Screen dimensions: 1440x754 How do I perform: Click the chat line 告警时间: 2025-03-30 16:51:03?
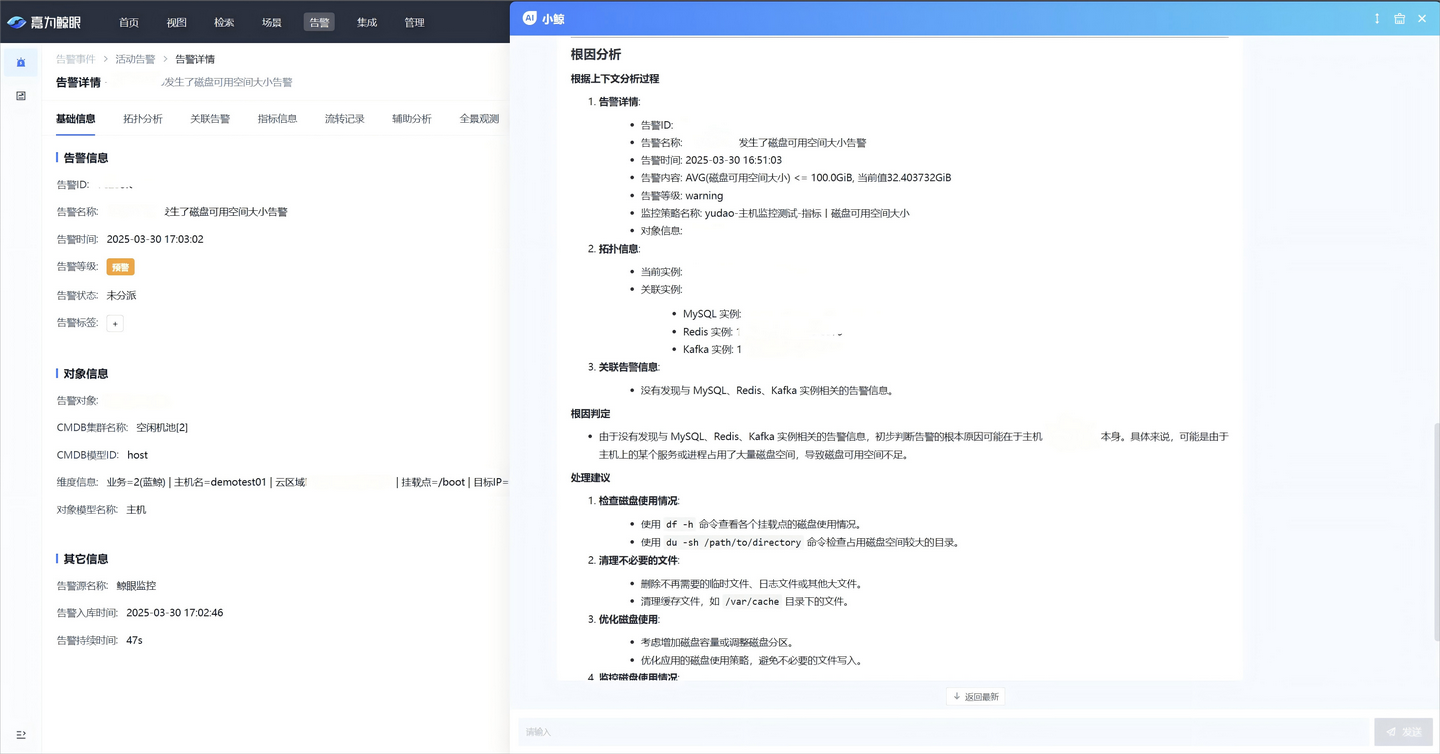(x=711, y=160)
